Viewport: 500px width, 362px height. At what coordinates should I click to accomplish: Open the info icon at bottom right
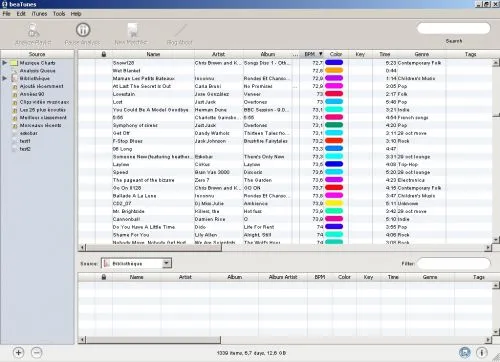pos(482,352)
